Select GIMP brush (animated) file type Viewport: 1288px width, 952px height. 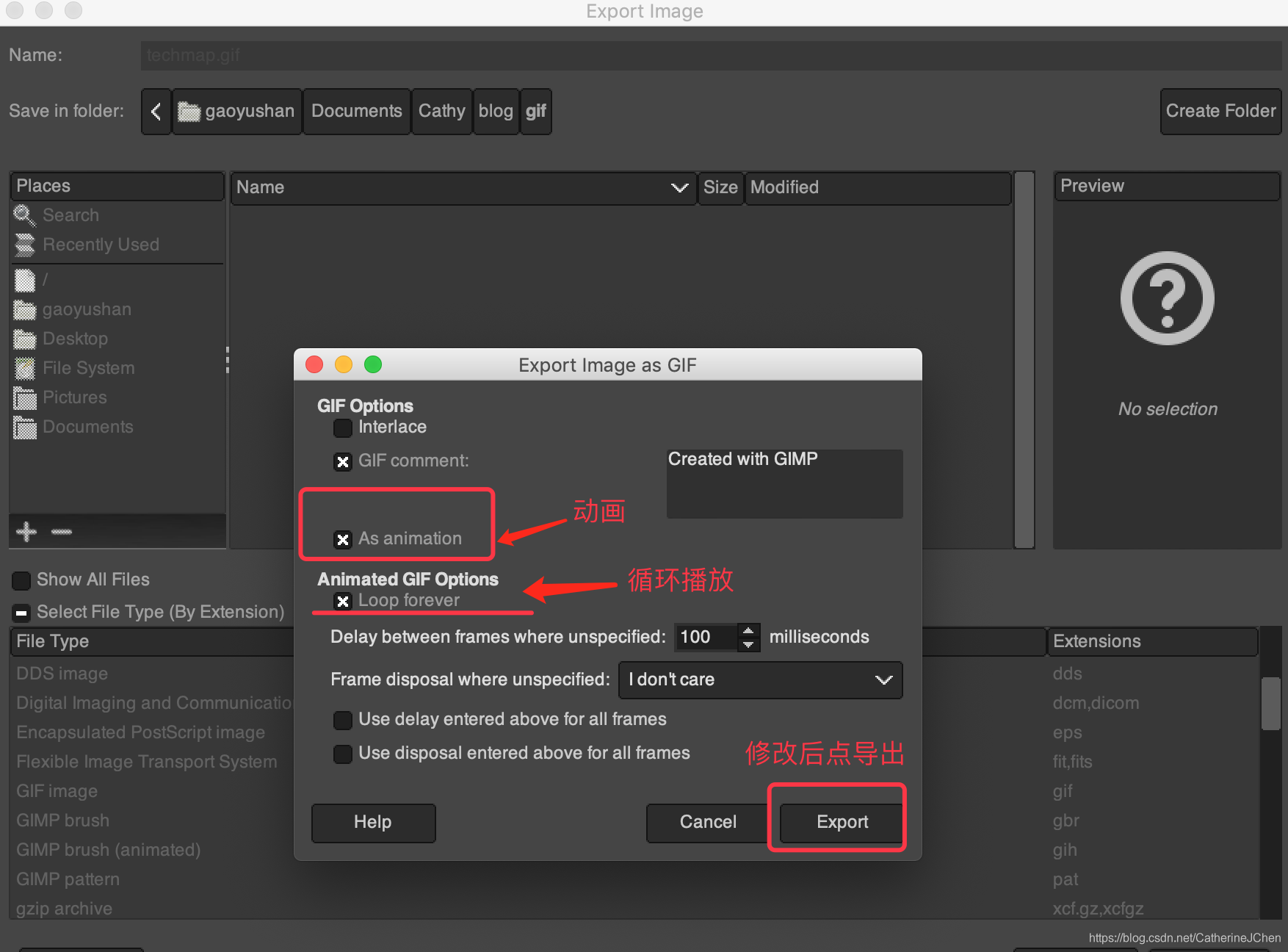click(109, 850)
